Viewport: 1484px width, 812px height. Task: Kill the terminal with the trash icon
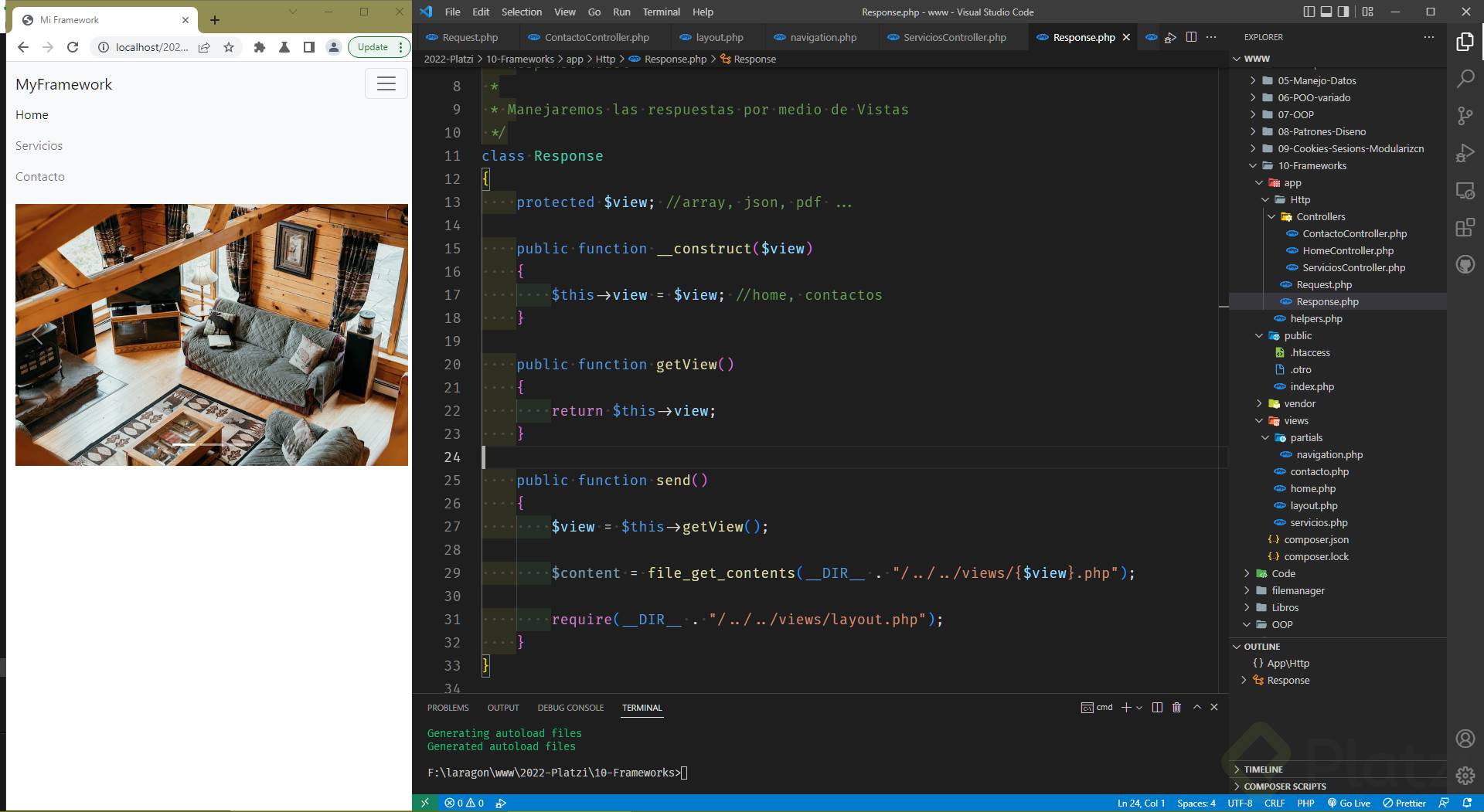[1176, 707]
